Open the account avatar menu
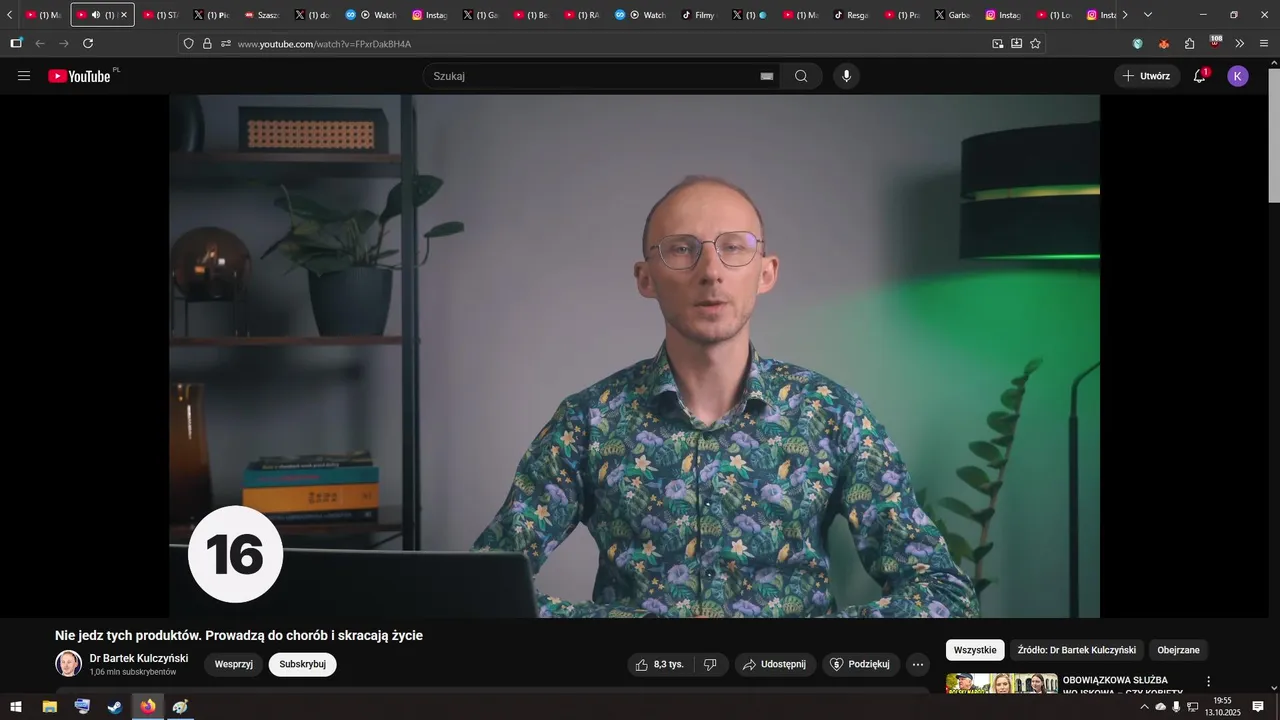This screenshot has height=720, width=1280. pyautogui.click(x=1238, y=76)
